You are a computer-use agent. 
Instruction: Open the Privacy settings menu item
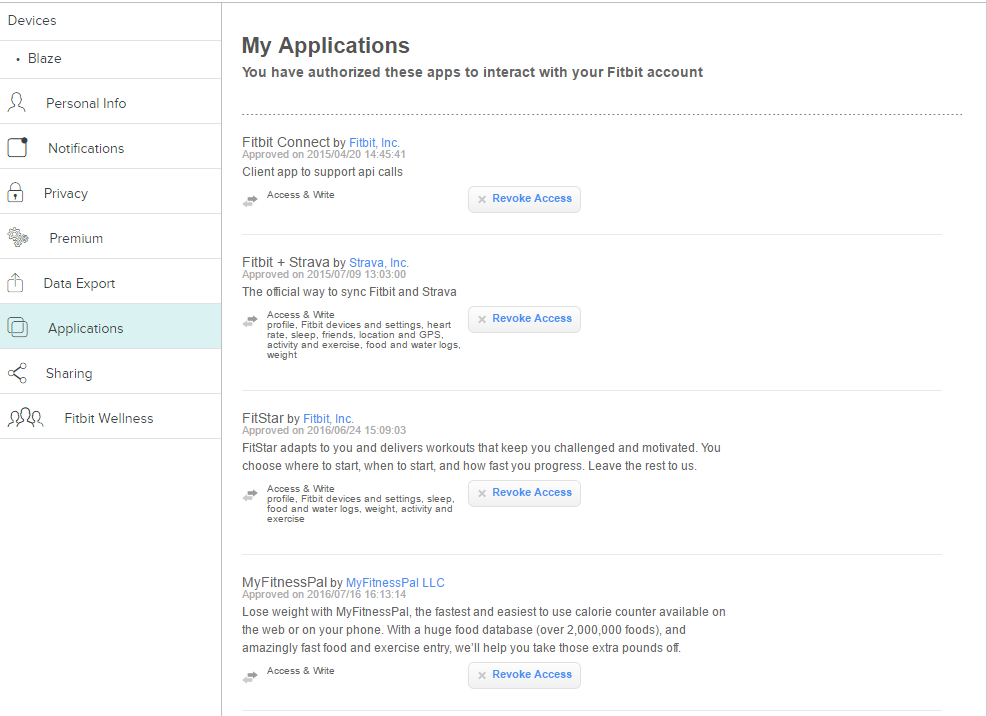click(66, 193)
